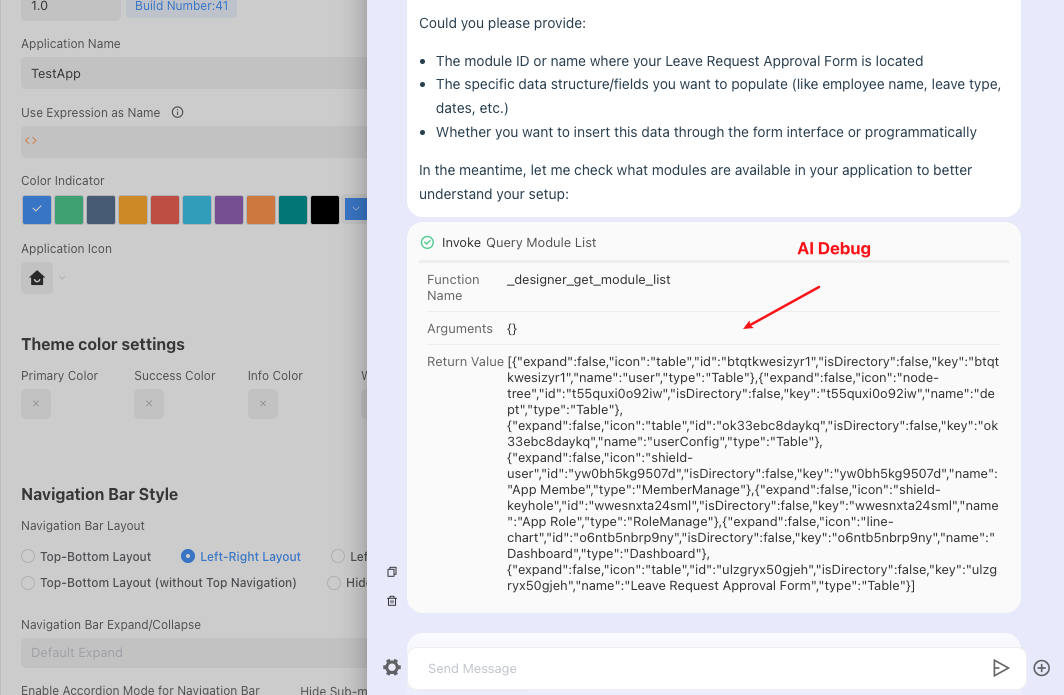The height and width of the screenshot is (695, 1064).
Task: Choose Top-Bottom Layout (without Top Navigation)
Action: 30,583
